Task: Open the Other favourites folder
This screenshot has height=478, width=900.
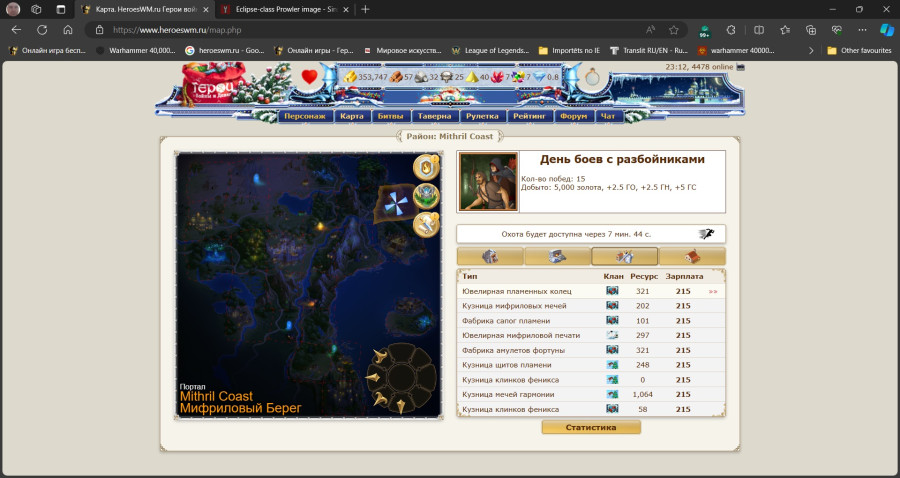Action: 859,50
